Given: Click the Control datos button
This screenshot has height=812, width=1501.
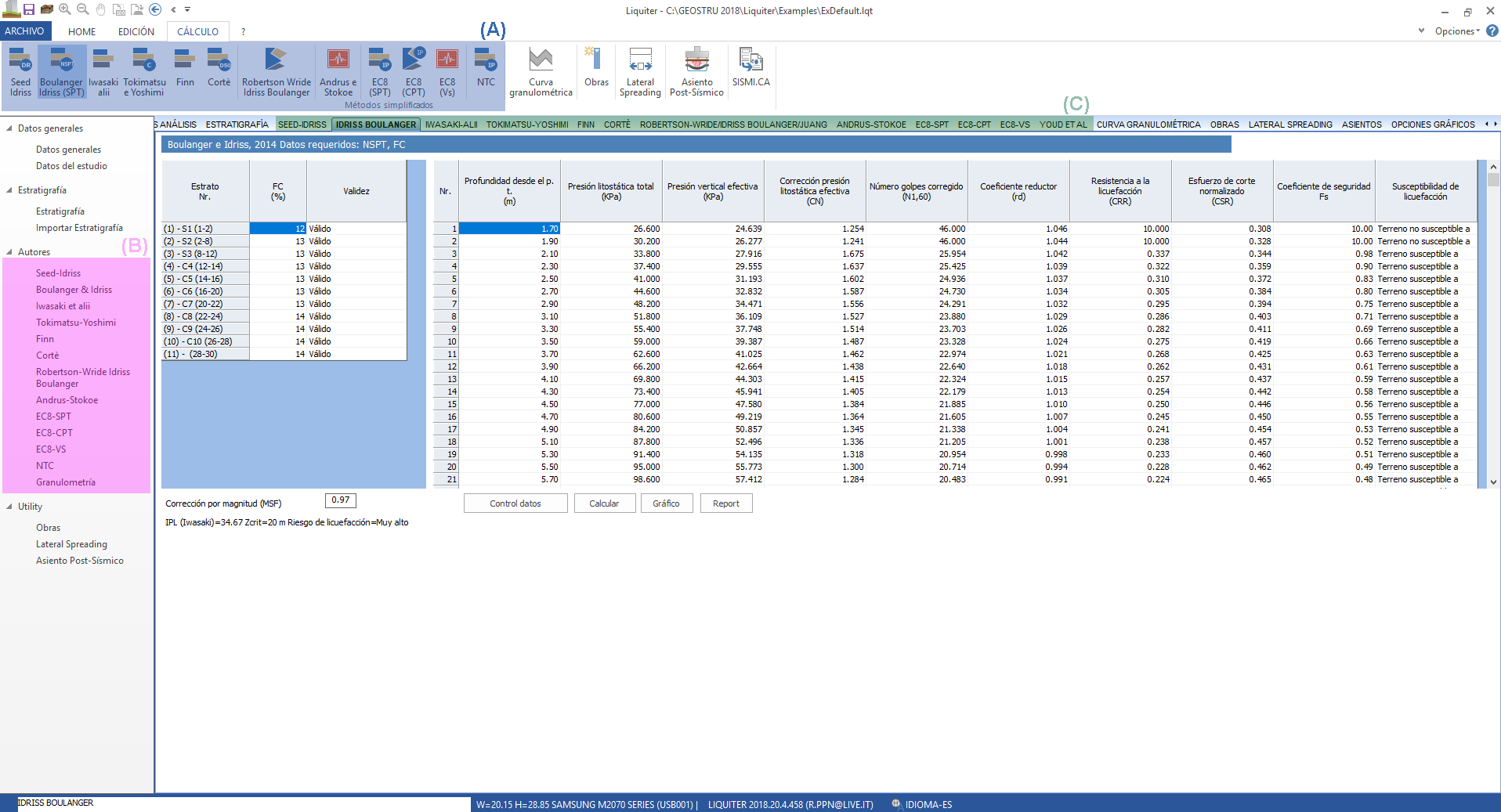Looking at the screenshot, I should click(x=515, y=503).
